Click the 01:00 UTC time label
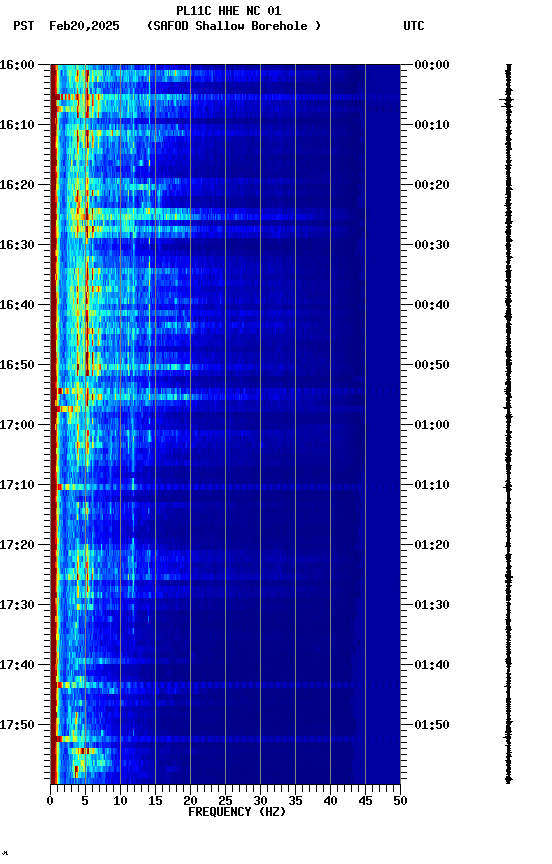Screen dimensions: 552x864 432,425
